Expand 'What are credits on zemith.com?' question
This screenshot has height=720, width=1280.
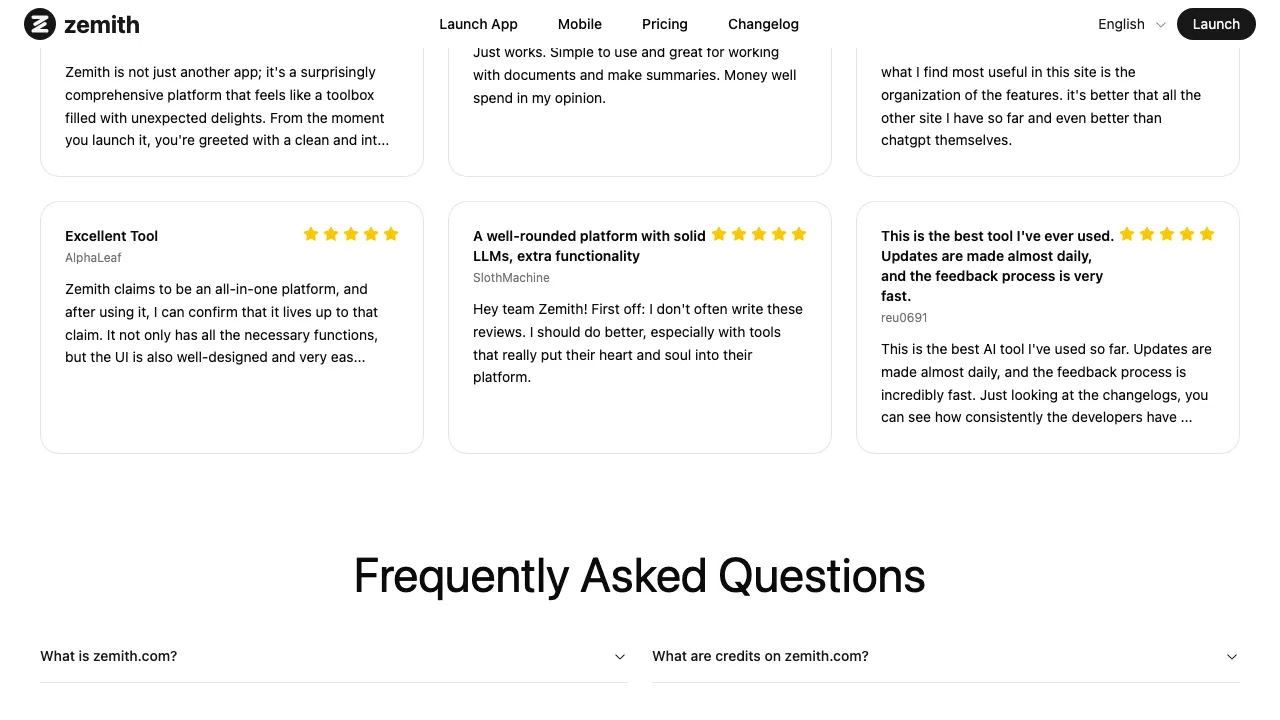(945, 656)
